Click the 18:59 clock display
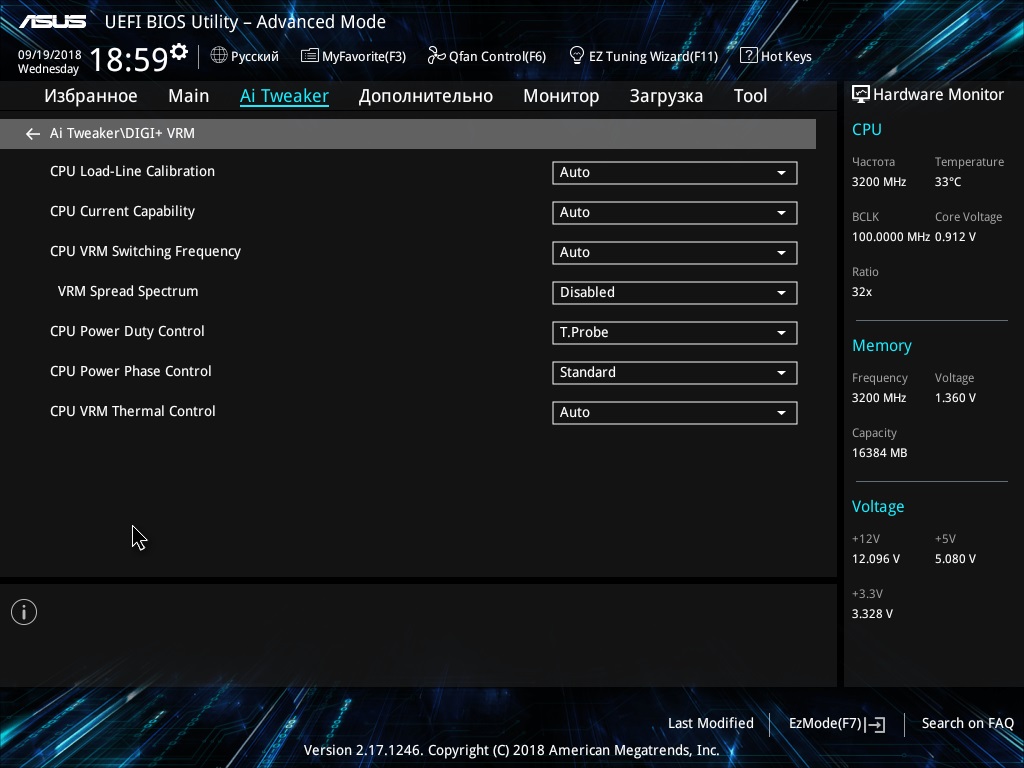Screen dimensions: 1024x768 tap(129, 59)
